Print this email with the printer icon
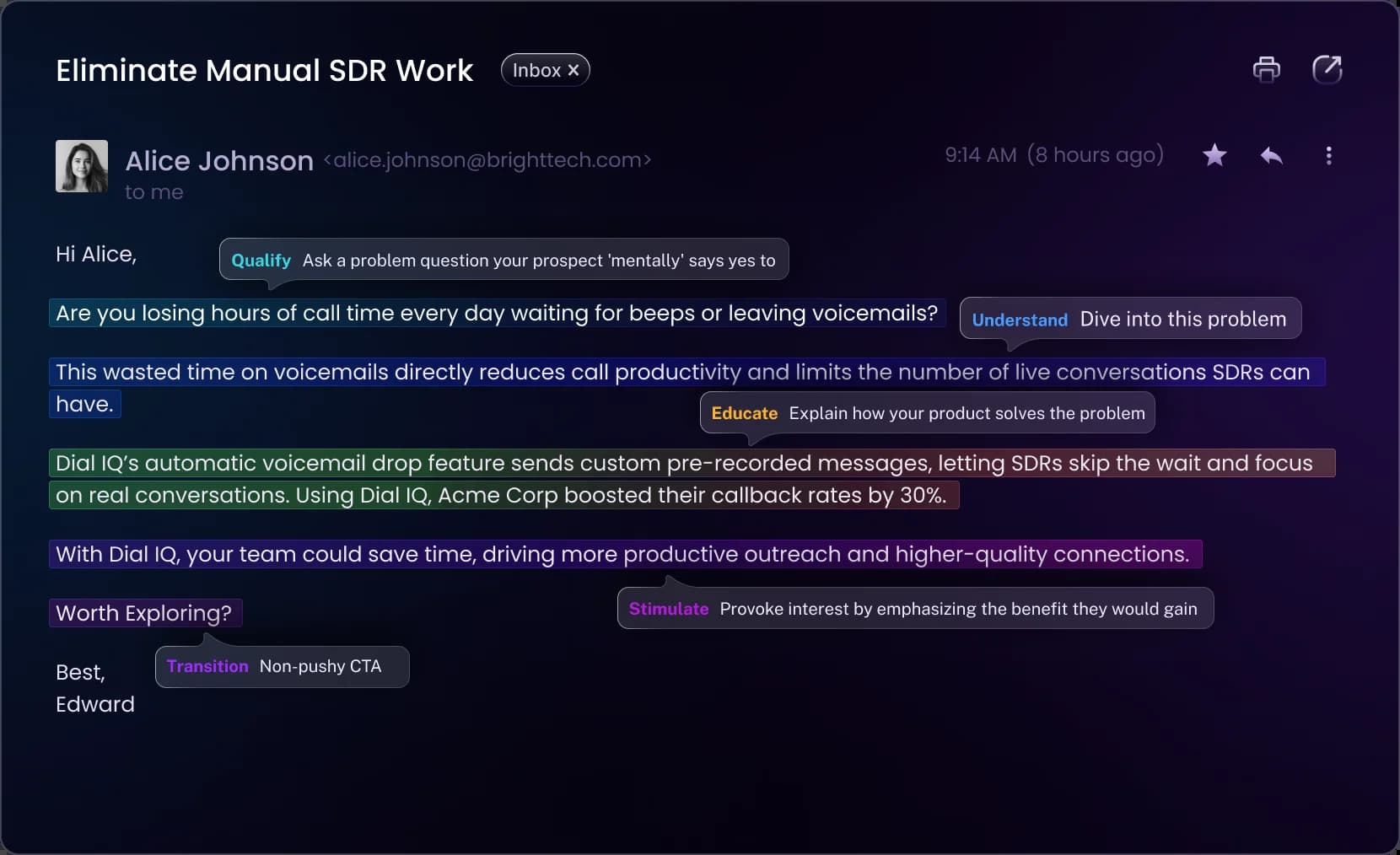 1266,70
